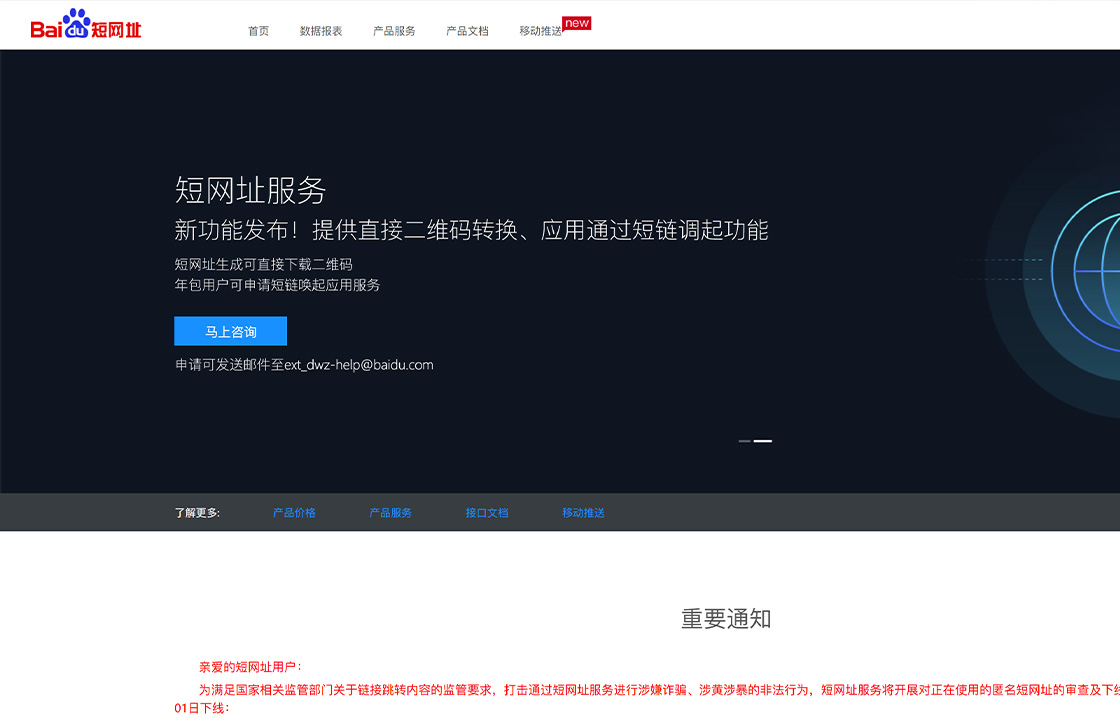Click the 亲爱的短网址用户 greeting text
The width and height of the screenshot is (1120, 720).
click(250, 666)
